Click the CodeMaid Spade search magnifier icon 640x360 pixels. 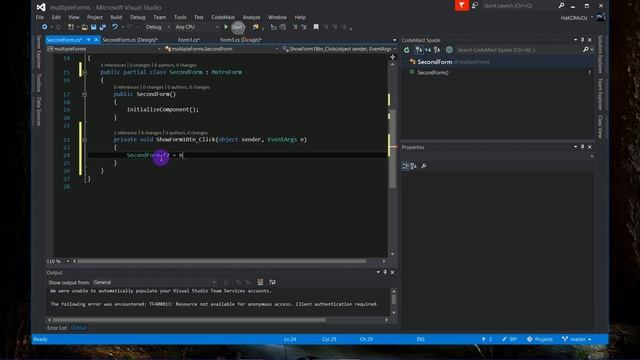[586, 50]
